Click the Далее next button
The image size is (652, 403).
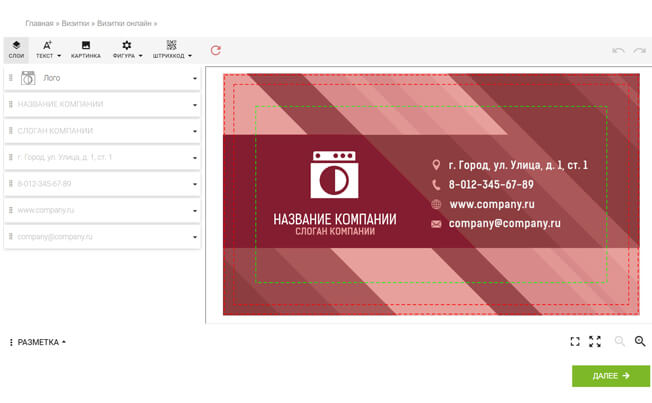pyautogui.click(x=610, y=376)
